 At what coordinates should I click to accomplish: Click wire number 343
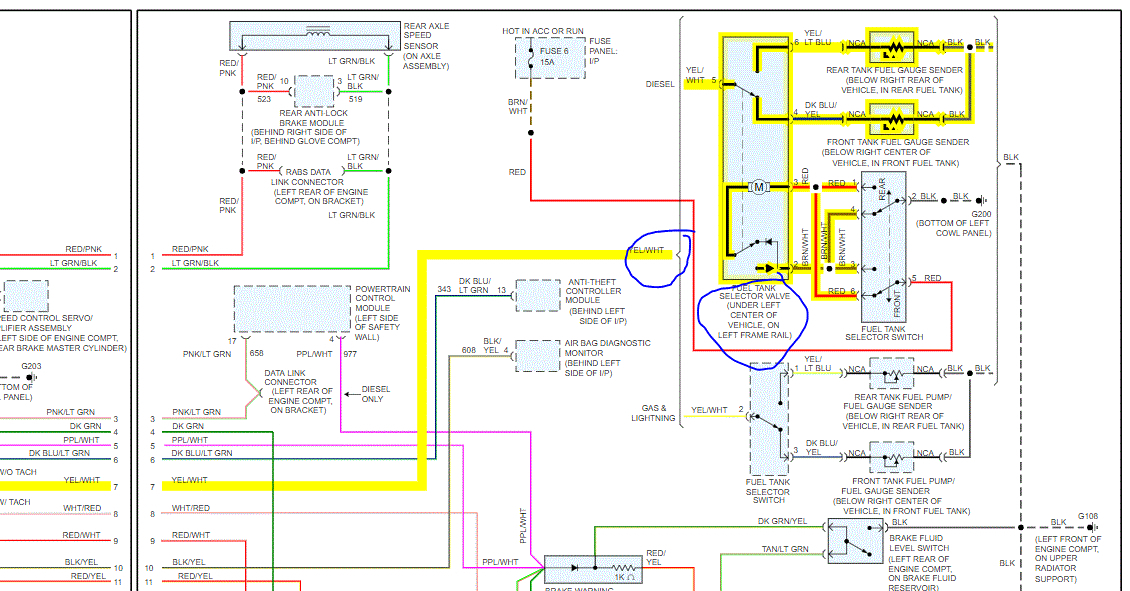click(444, 289)
